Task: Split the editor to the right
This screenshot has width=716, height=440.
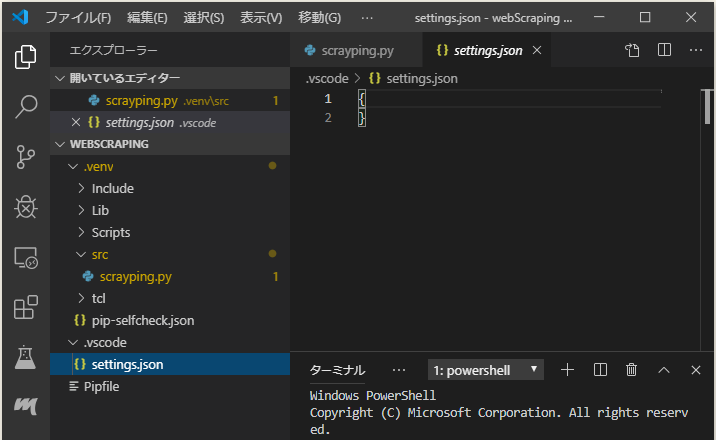Action: pyautogui.click(x=664, y=50)
